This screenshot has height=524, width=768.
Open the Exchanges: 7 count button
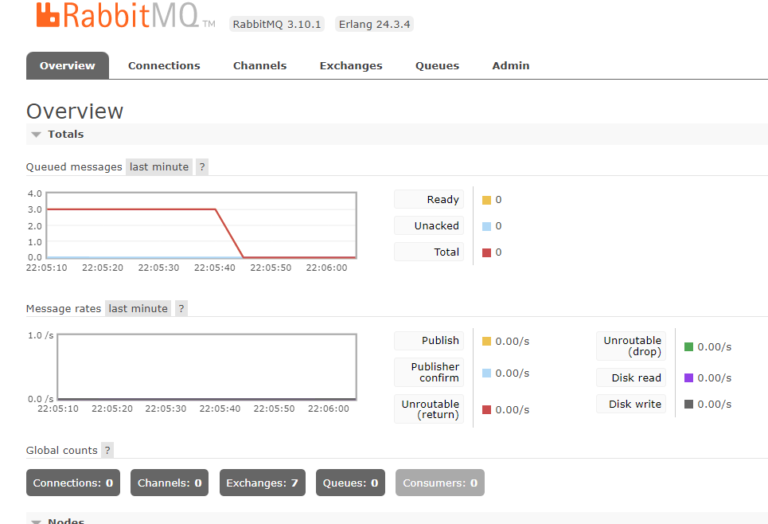pyautogui.click(x=262, y=483)
